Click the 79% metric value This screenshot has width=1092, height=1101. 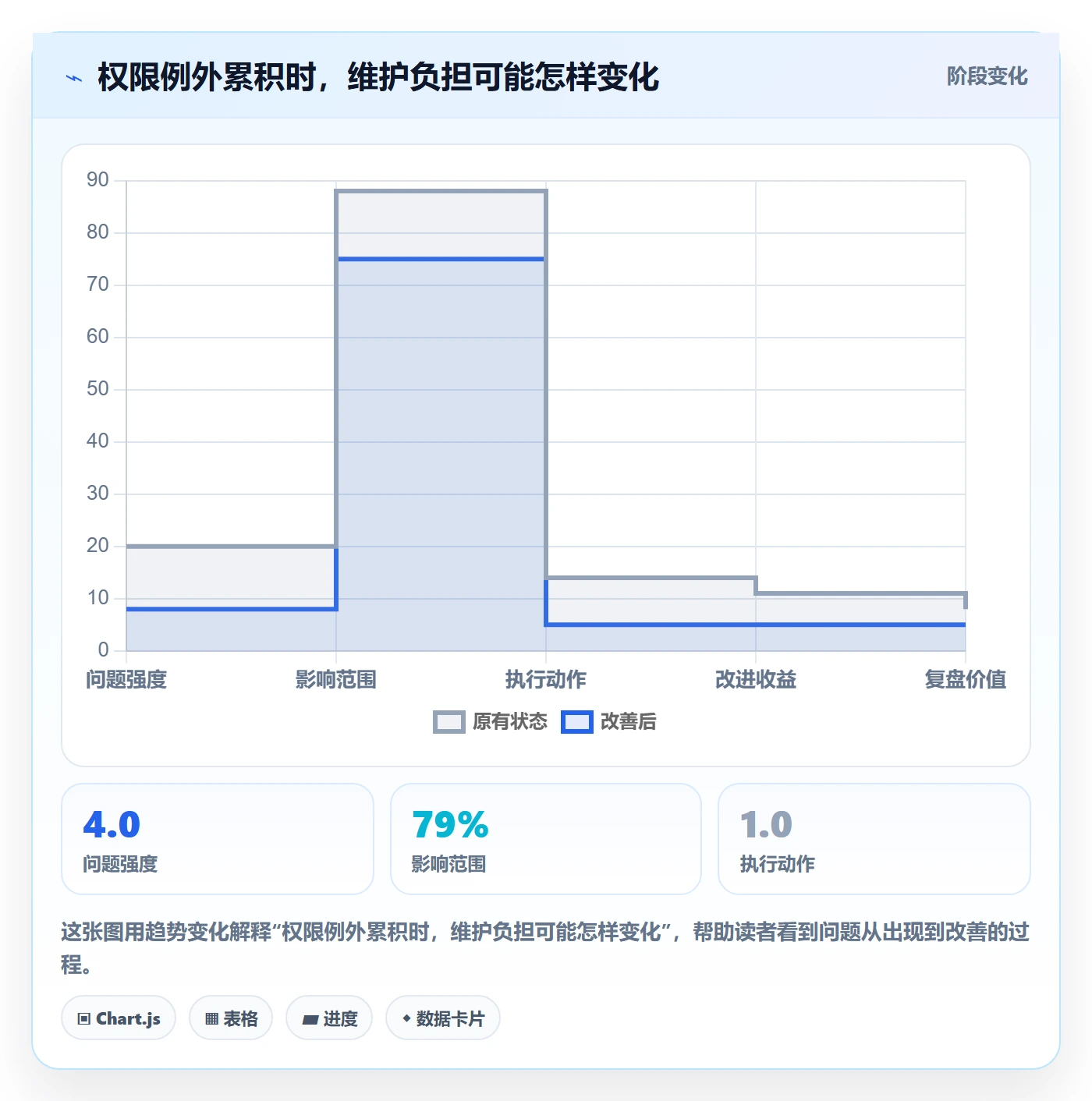450,825
